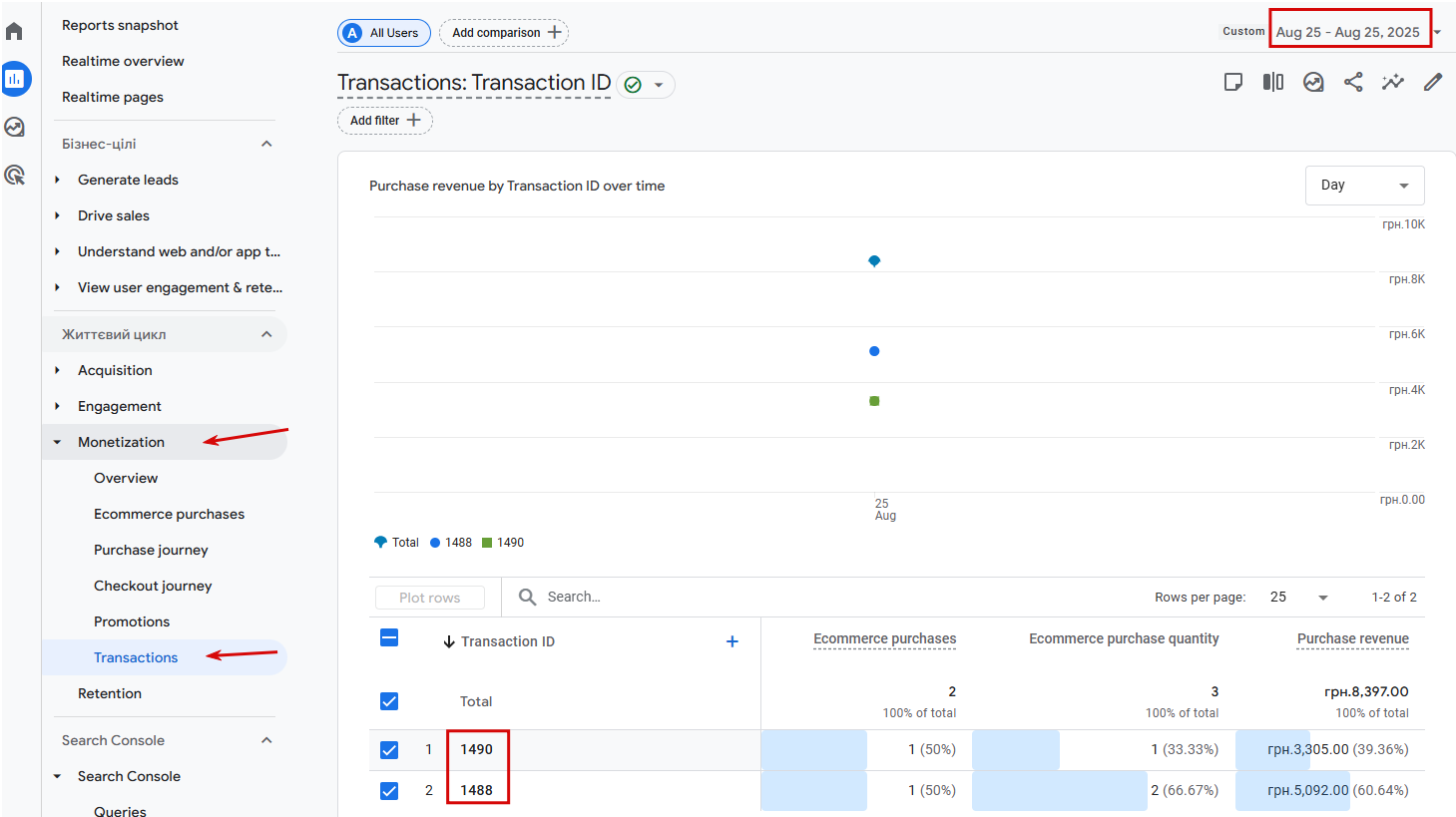Click the customize report note icon
1456x817 pixels.
click(x=1233, y=82)
